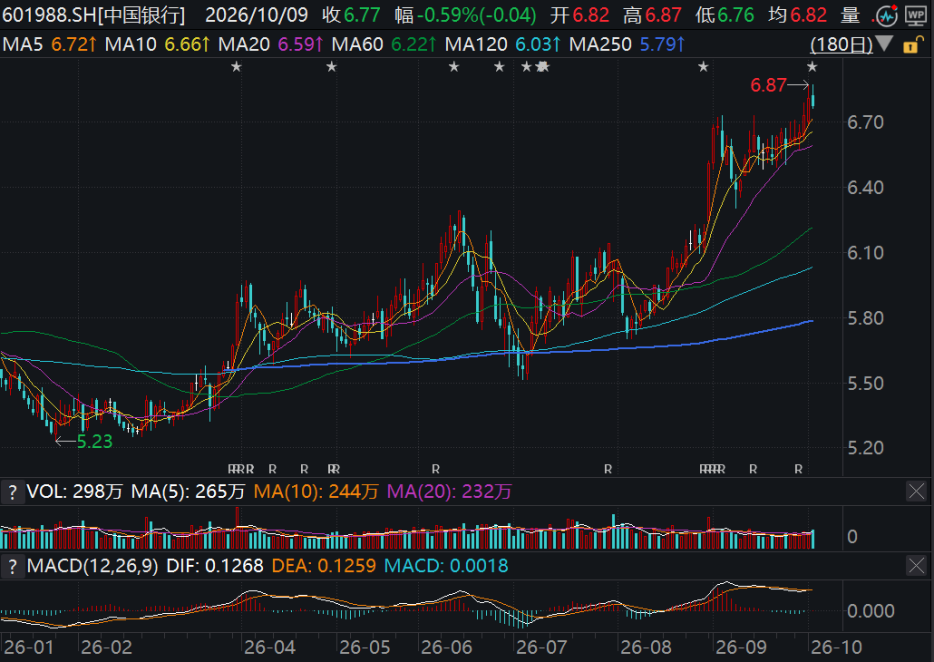Click the 601988.SH[中国银行] stock title
This screenshot has height=662, width=934.
click(x=94, y=15)
